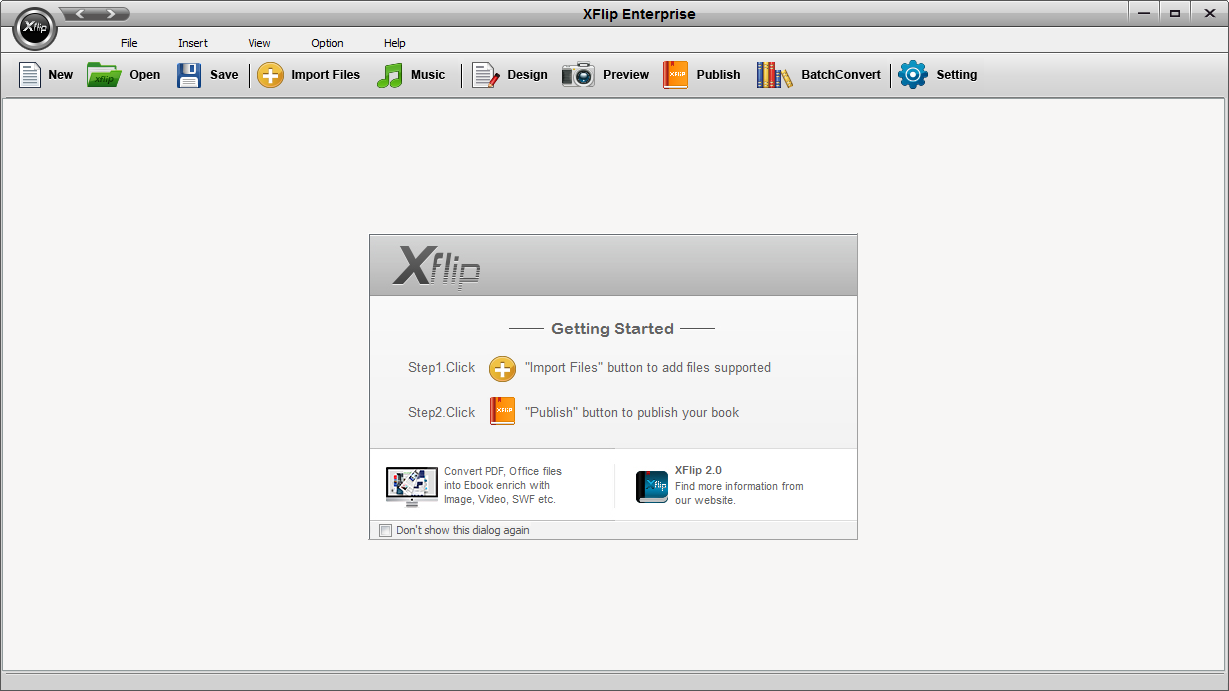Click the forward arrow in title bar
The height and width of the screenshot is (691, 1229).
pos(112,14)
